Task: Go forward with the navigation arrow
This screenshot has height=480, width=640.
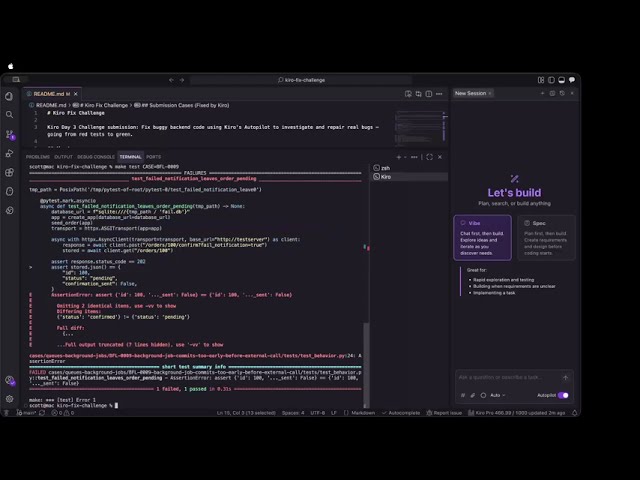Action: pyautogui.click(x=182, y=80)
